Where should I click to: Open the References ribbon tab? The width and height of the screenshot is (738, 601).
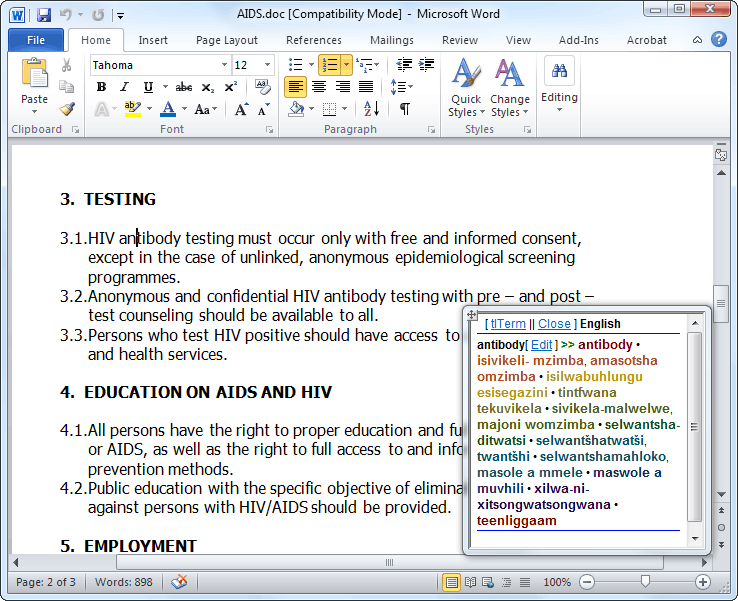coord(314,40)
